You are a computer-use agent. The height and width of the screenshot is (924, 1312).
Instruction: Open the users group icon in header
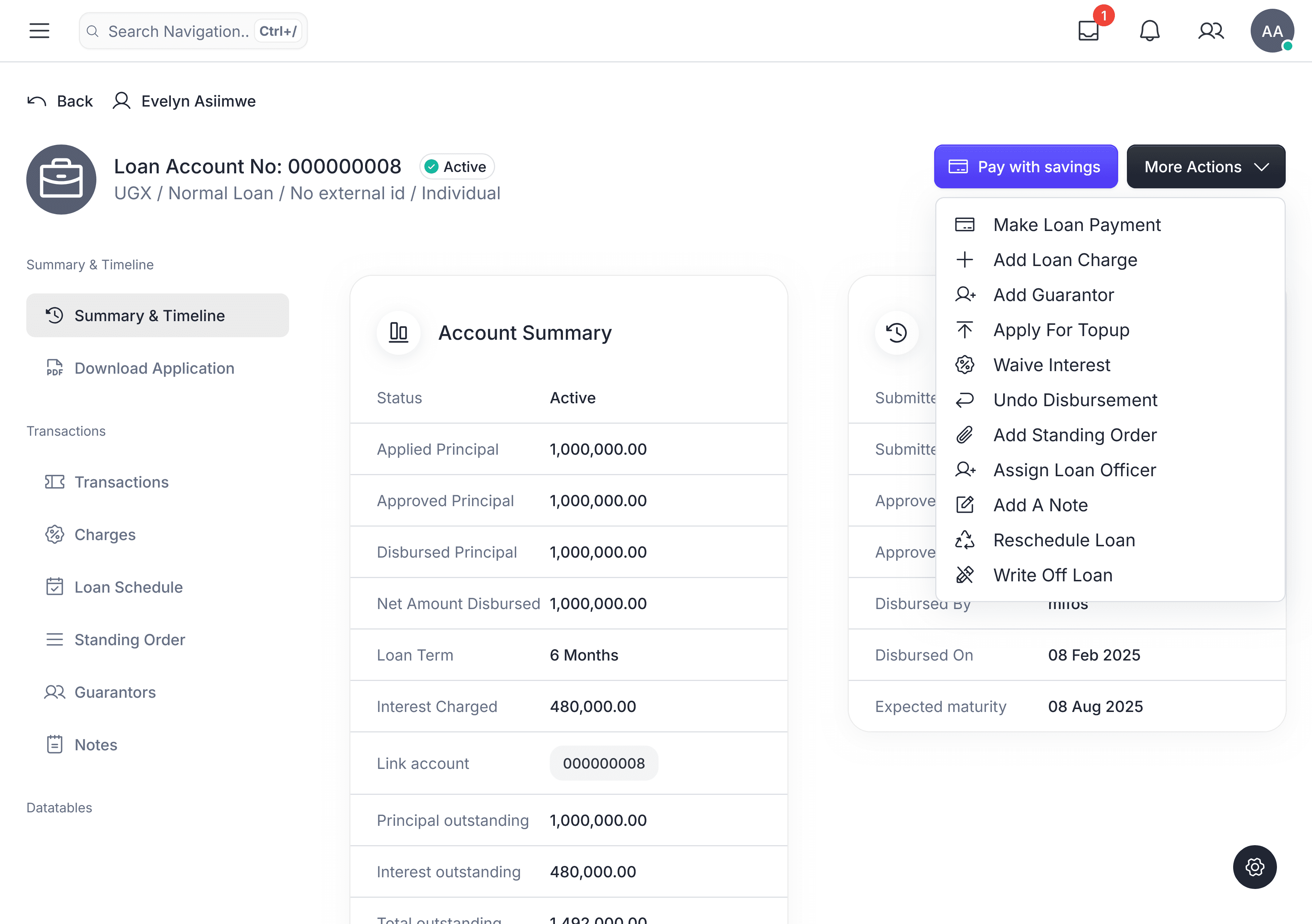coord(1210,31)
